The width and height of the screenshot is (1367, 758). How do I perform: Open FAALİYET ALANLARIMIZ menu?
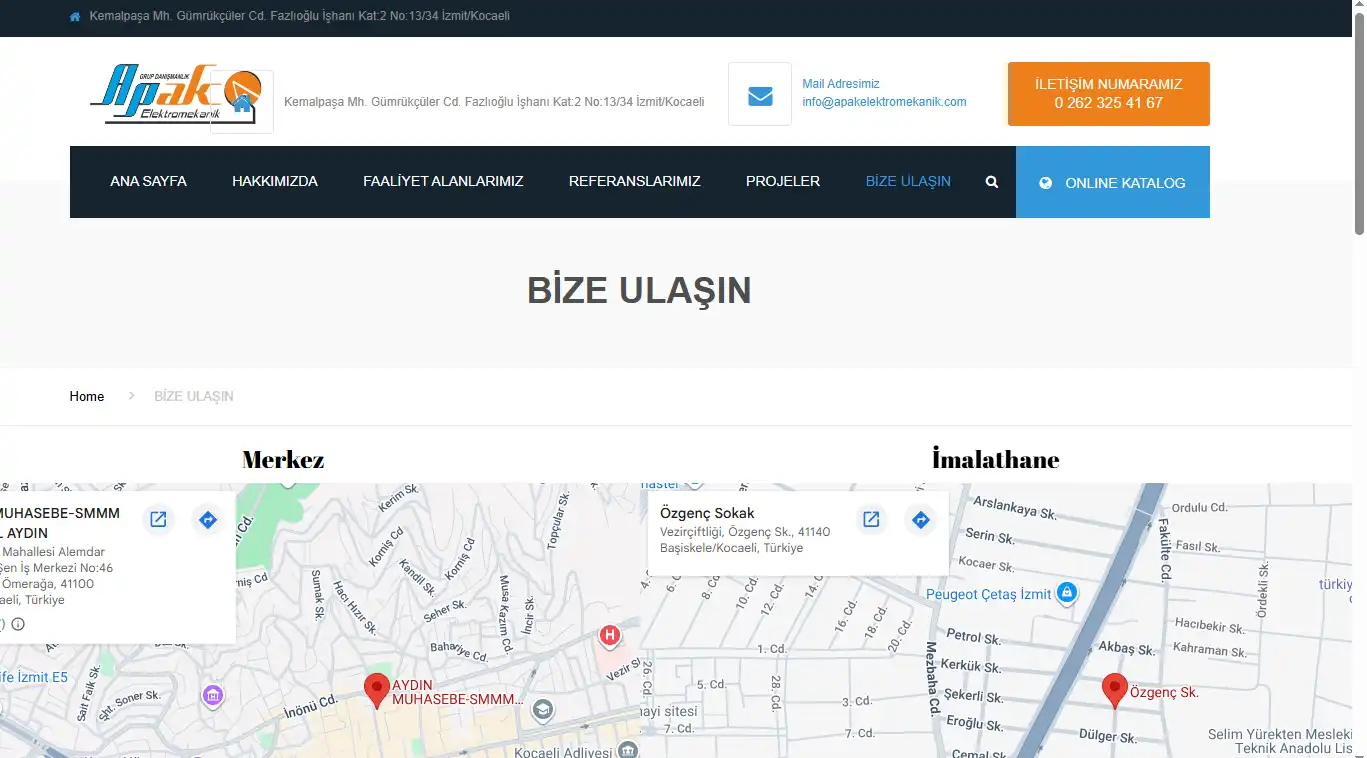click(443, 182)
